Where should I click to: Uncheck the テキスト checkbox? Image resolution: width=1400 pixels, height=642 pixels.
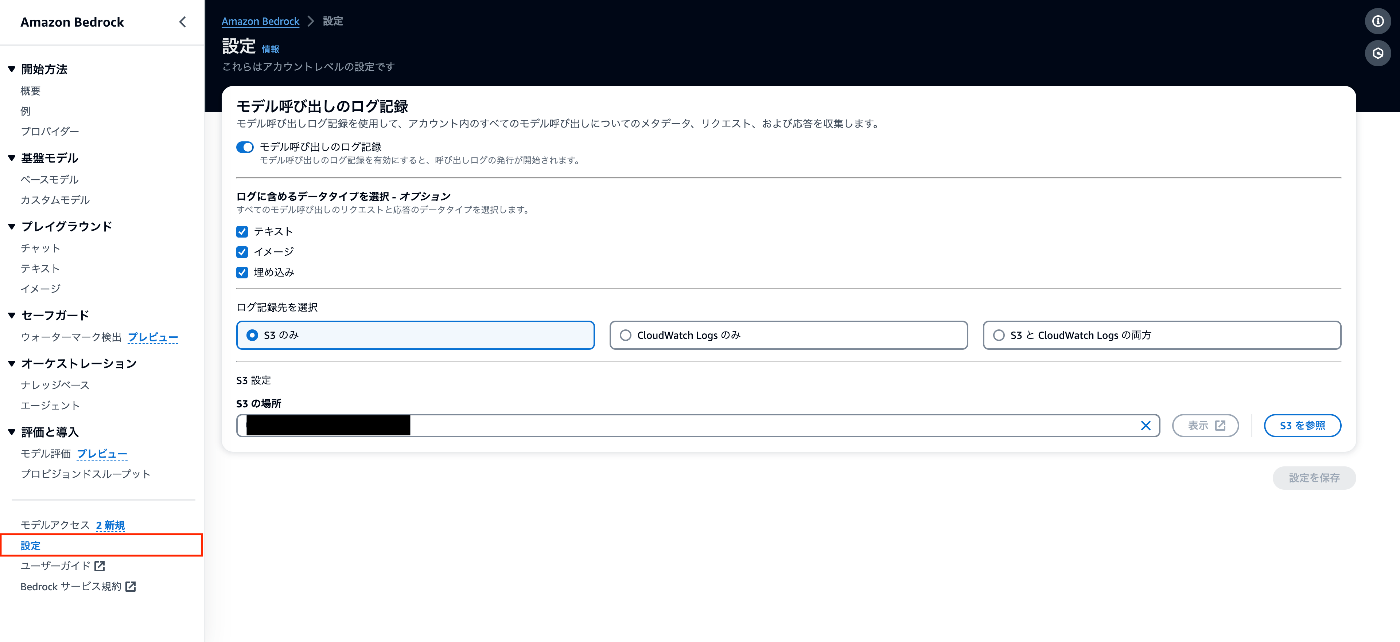[x=242, y=231]
